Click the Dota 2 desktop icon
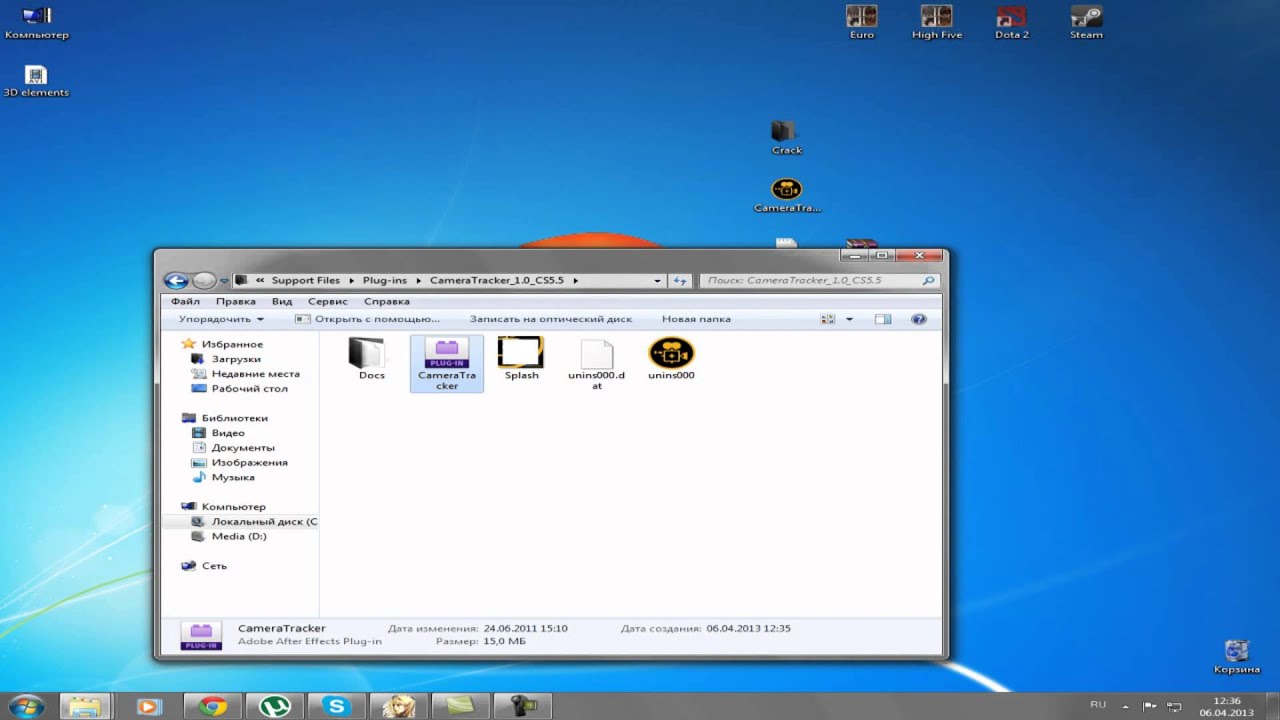 pyautogui.click(x=1011, y=22)
